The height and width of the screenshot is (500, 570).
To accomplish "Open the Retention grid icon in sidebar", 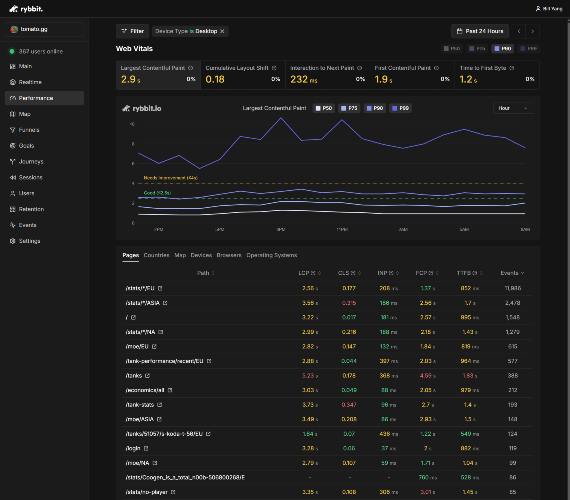I will pyautogui.click(x=12, y=209).
